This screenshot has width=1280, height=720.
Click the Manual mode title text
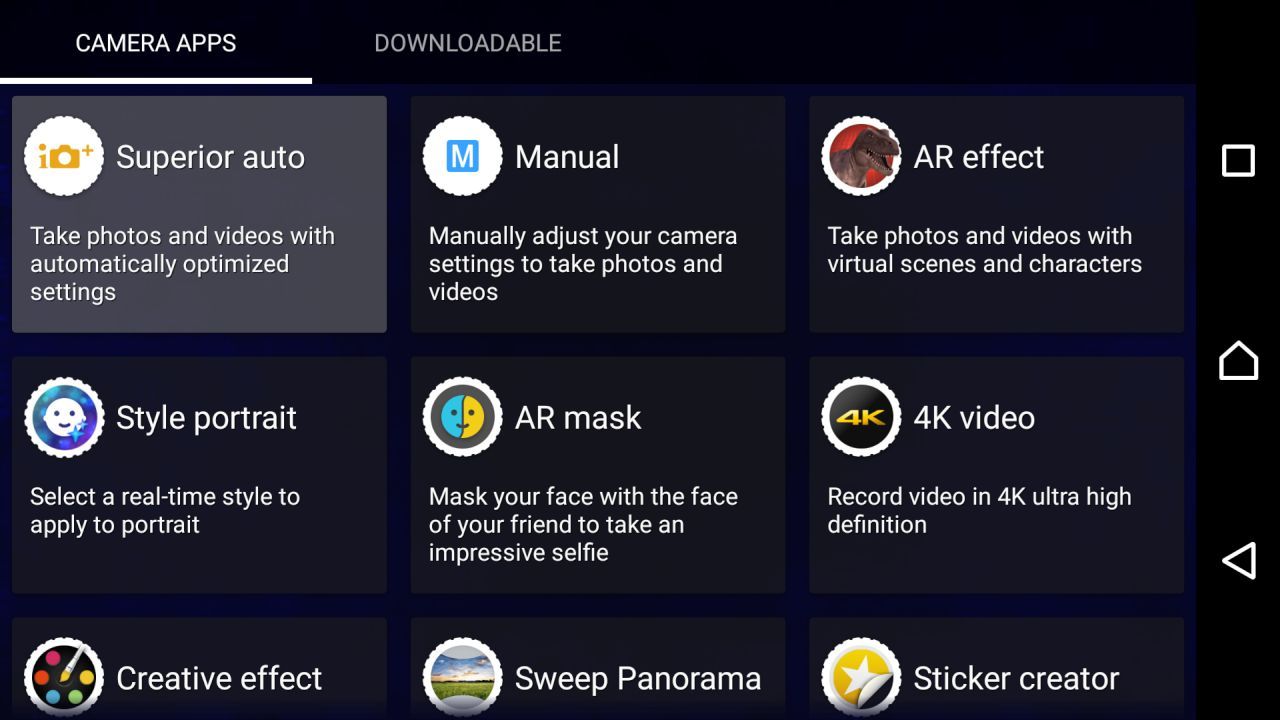click(567, 157)
